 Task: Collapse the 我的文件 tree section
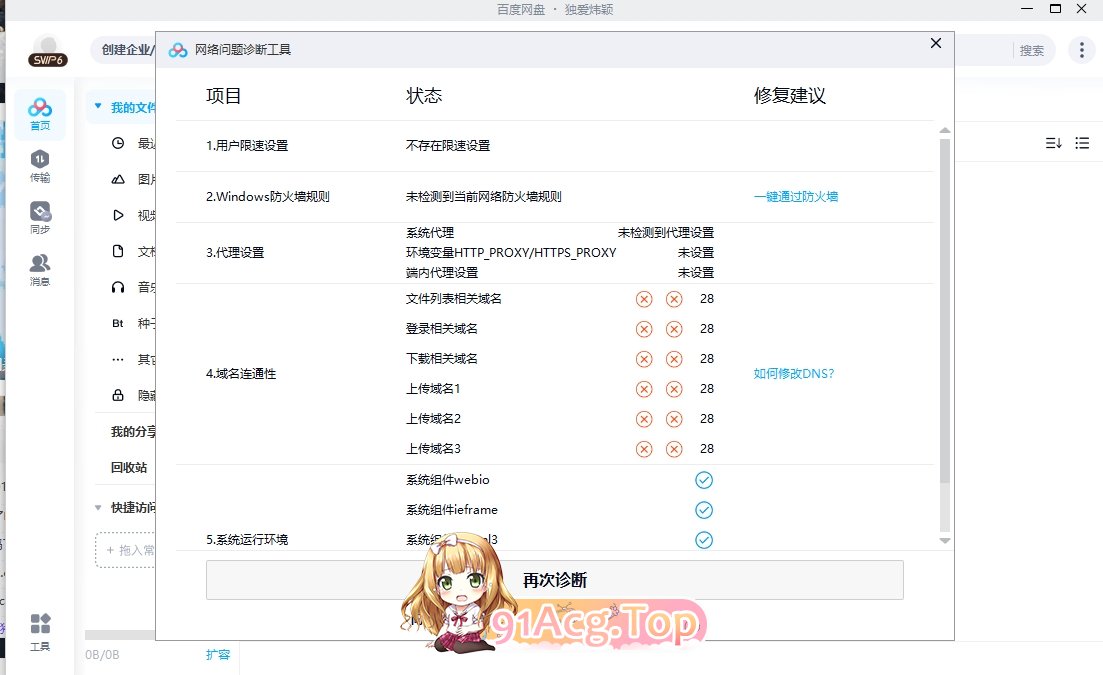click(98, 107)
